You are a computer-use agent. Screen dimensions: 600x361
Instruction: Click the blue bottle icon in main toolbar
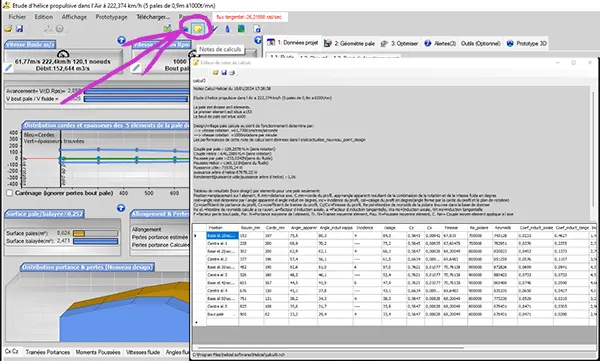point(228,29)
